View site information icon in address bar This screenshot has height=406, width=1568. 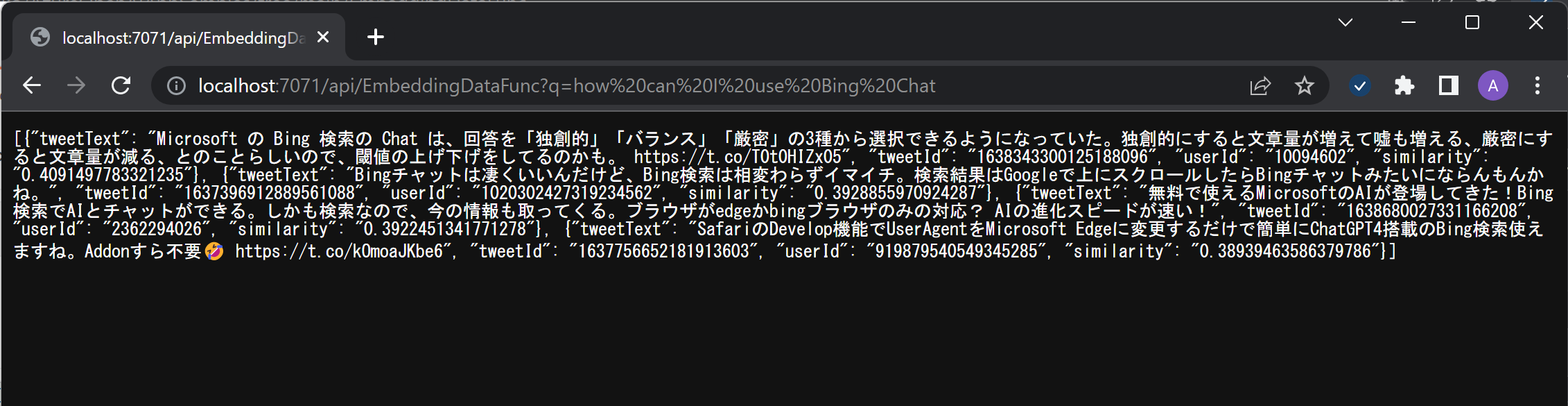pos(176,85)
